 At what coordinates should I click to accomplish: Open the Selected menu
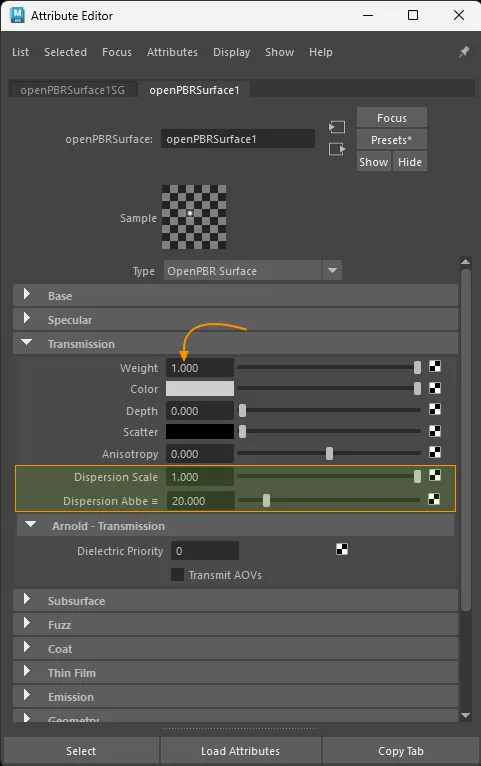pos(65,52)
